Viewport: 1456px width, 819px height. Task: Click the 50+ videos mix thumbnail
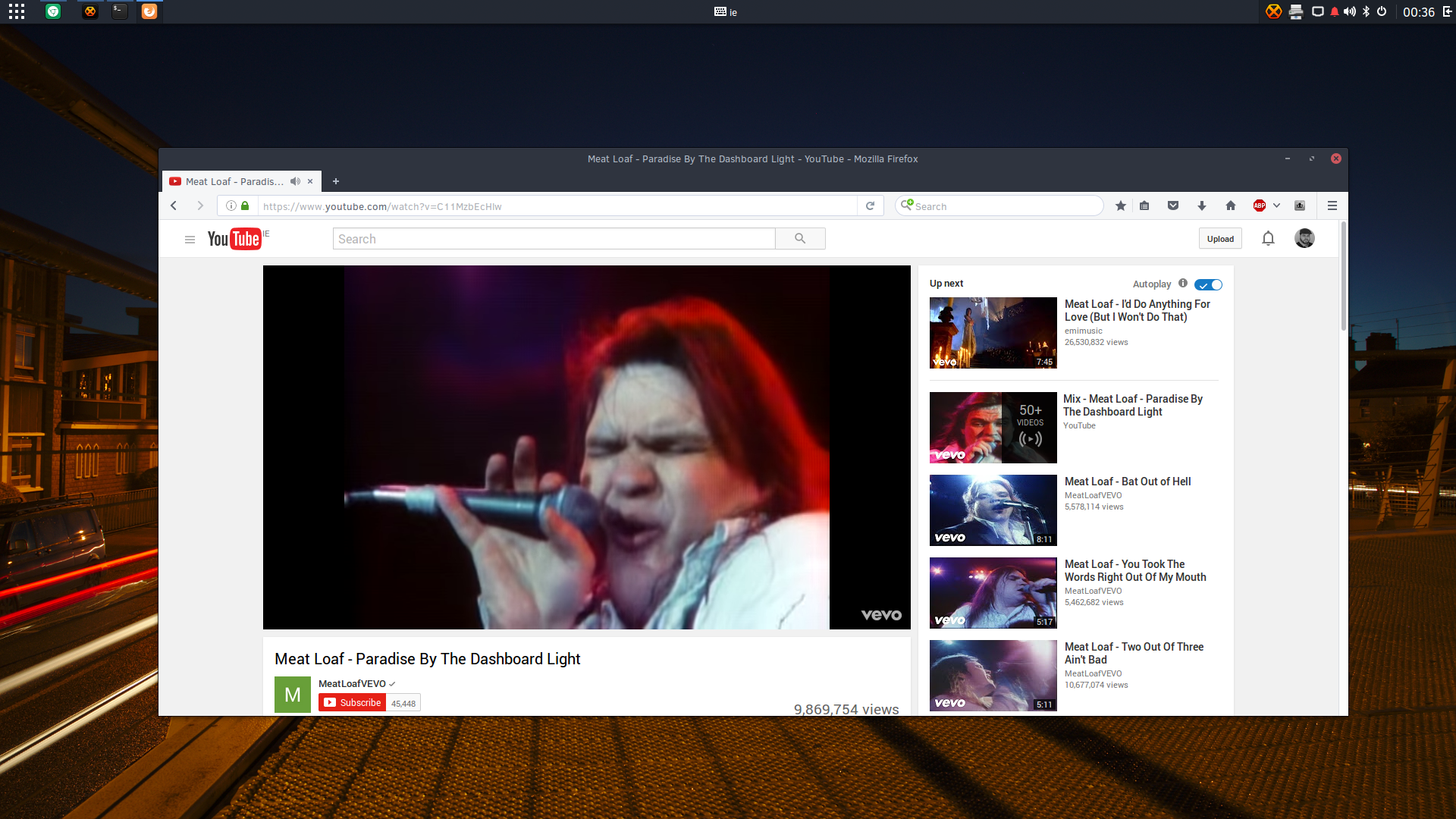point(993,428)
